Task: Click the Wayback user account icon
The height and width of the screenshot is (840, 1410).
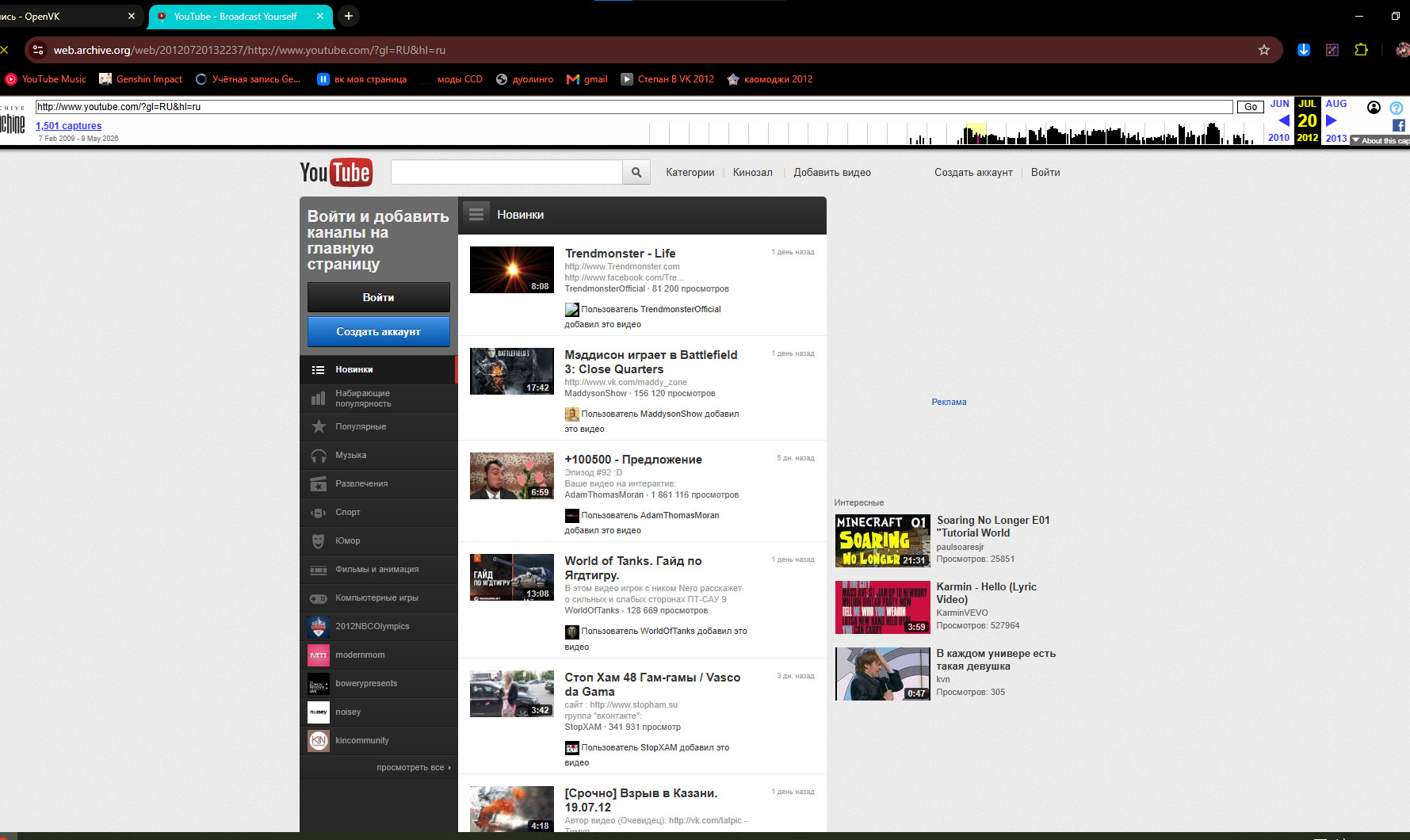Action: pos(1374,108)
